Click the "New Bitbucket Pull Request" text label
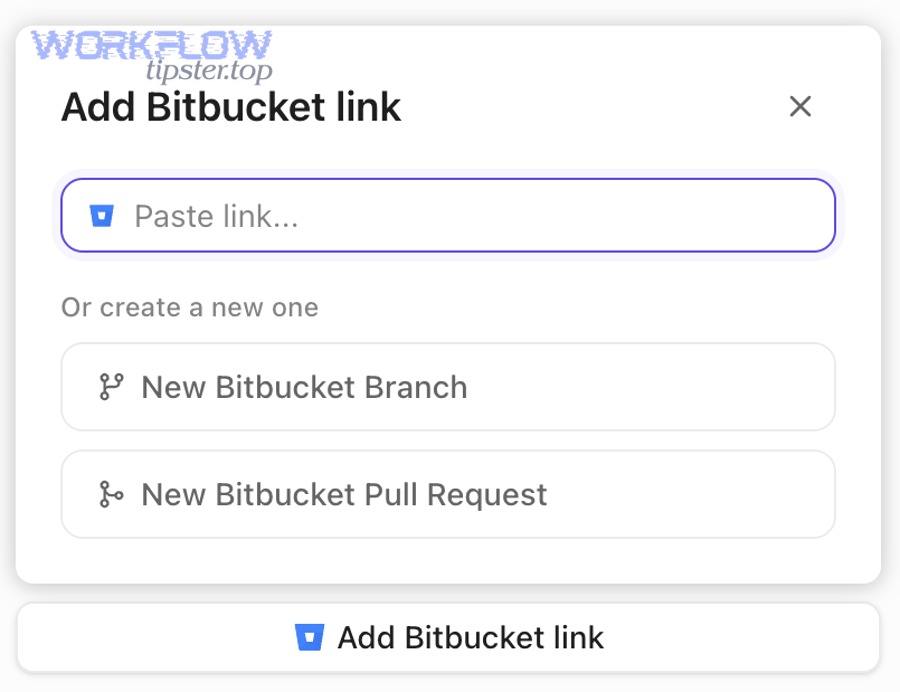The width and height of the screenshot is (900, 692). (344, 494)
